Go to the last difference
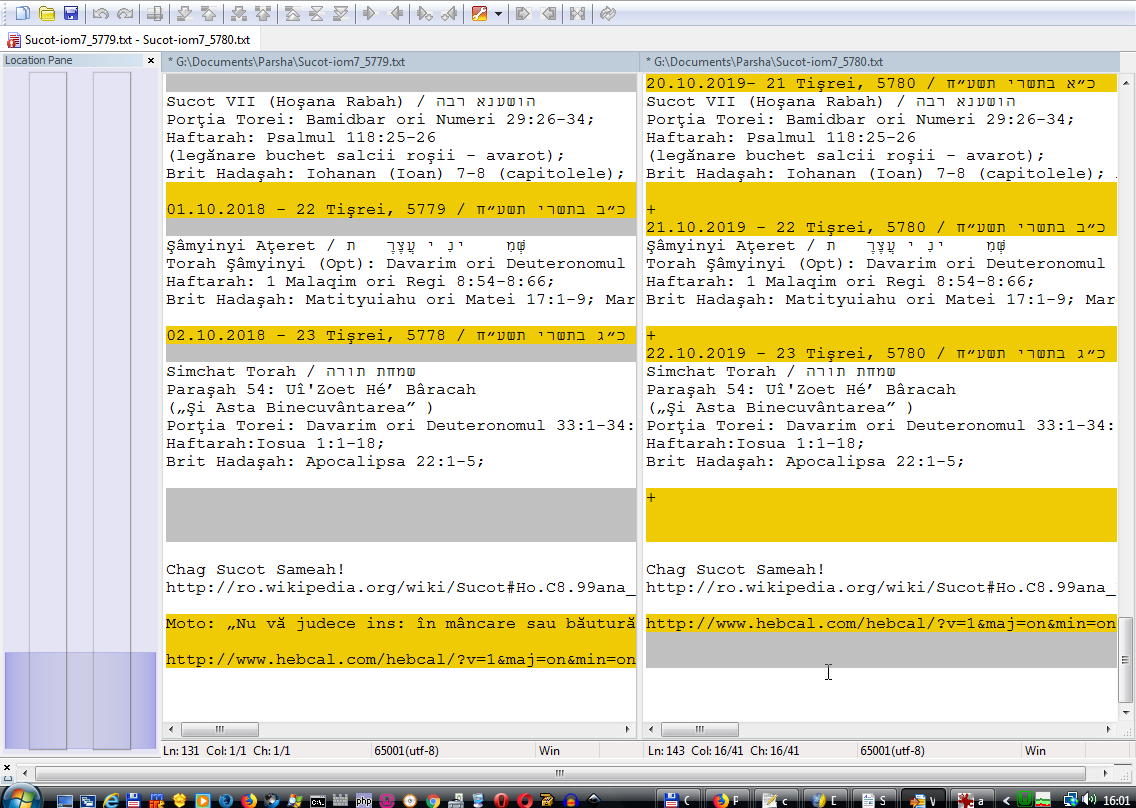 tap(341, 14)
